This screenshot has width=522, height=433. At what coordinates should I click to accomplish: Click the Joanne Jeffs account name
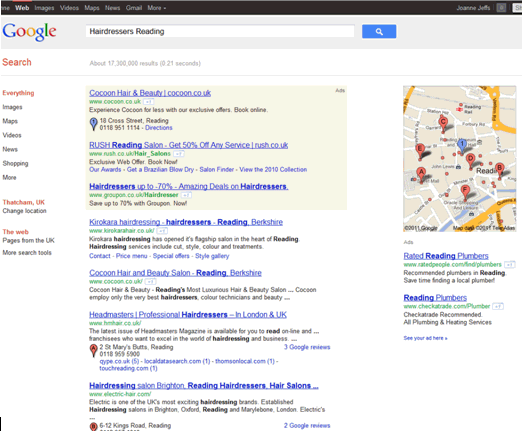[x=473, y=8]
